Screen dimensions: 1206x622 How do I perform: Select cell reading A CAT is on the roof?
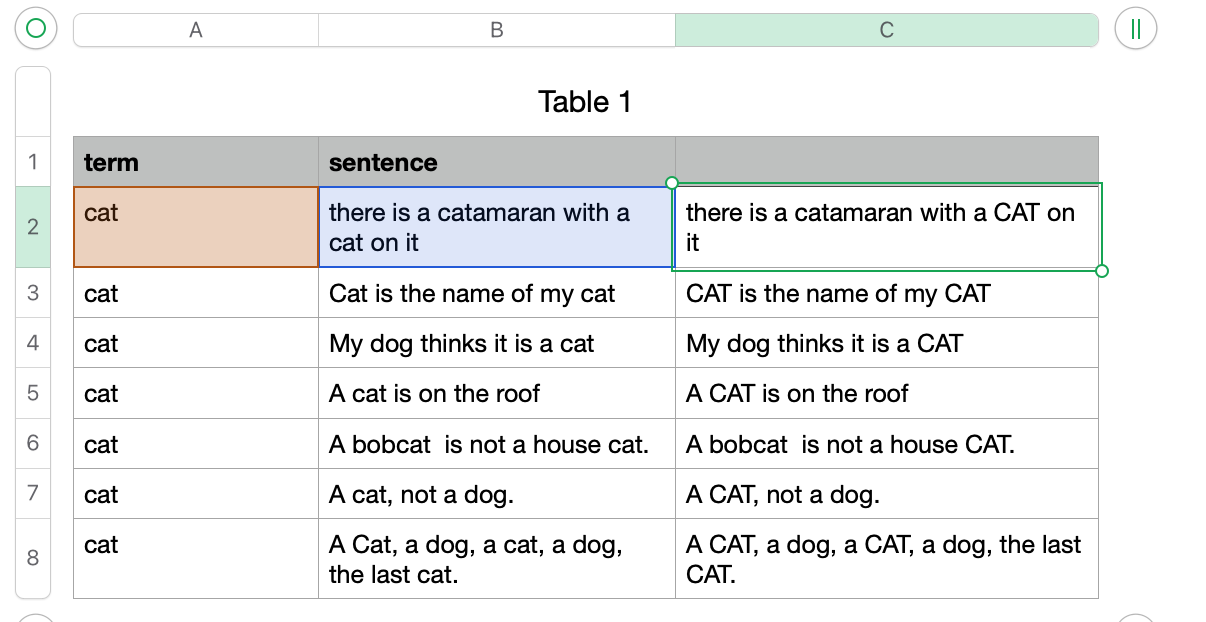[x=886, y=393]
